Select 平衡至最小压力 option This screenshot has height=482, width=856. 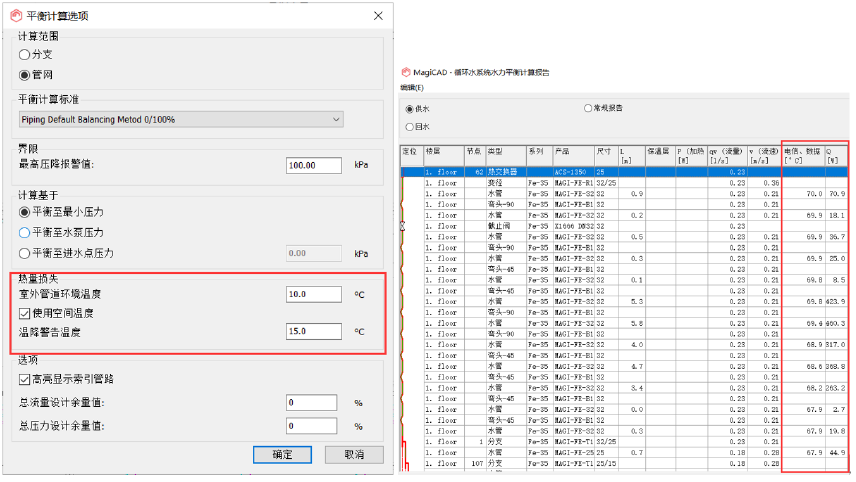[24, 212]
